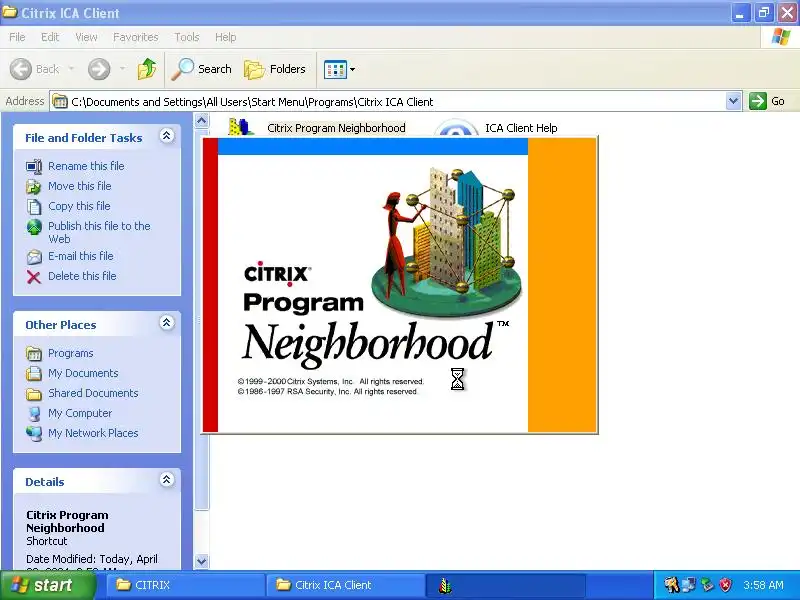Switch to CITRIX taskbar window

click(x=184, y=585)
